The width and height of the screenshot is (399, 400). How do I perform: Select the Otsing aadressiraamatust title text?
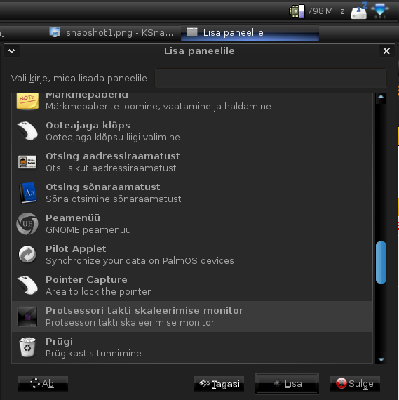(x=113, y=156)
